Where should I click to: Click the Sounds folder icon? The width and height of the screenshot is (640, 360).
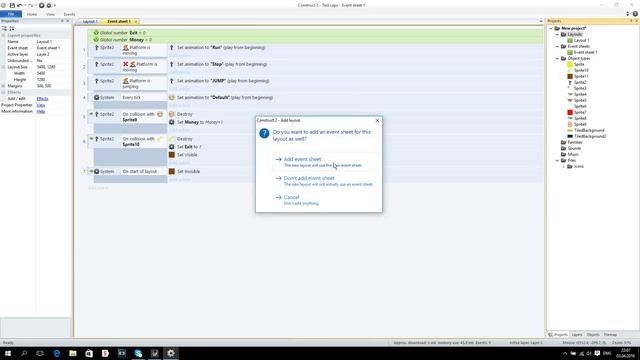coord(564,148)
